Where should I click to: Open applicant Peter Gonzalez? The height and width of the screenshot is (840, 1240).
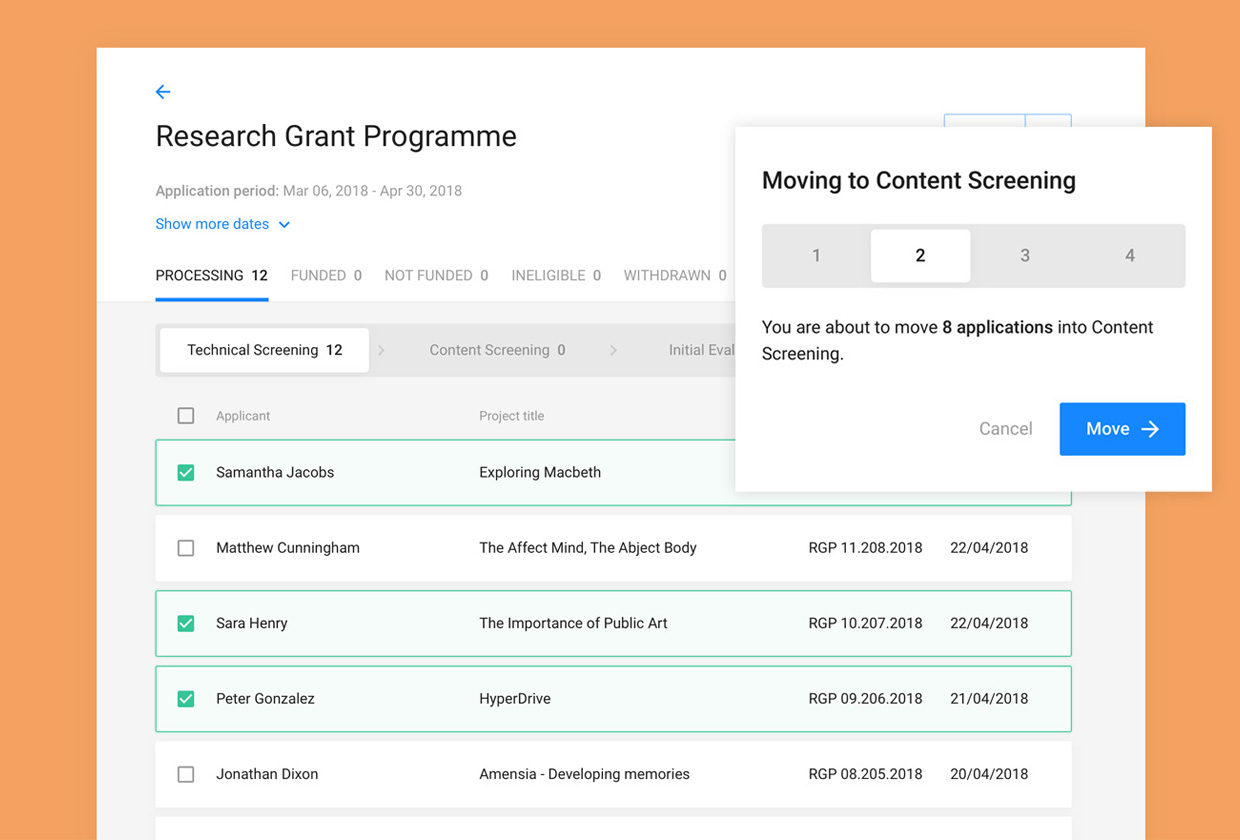click(265, 699)
